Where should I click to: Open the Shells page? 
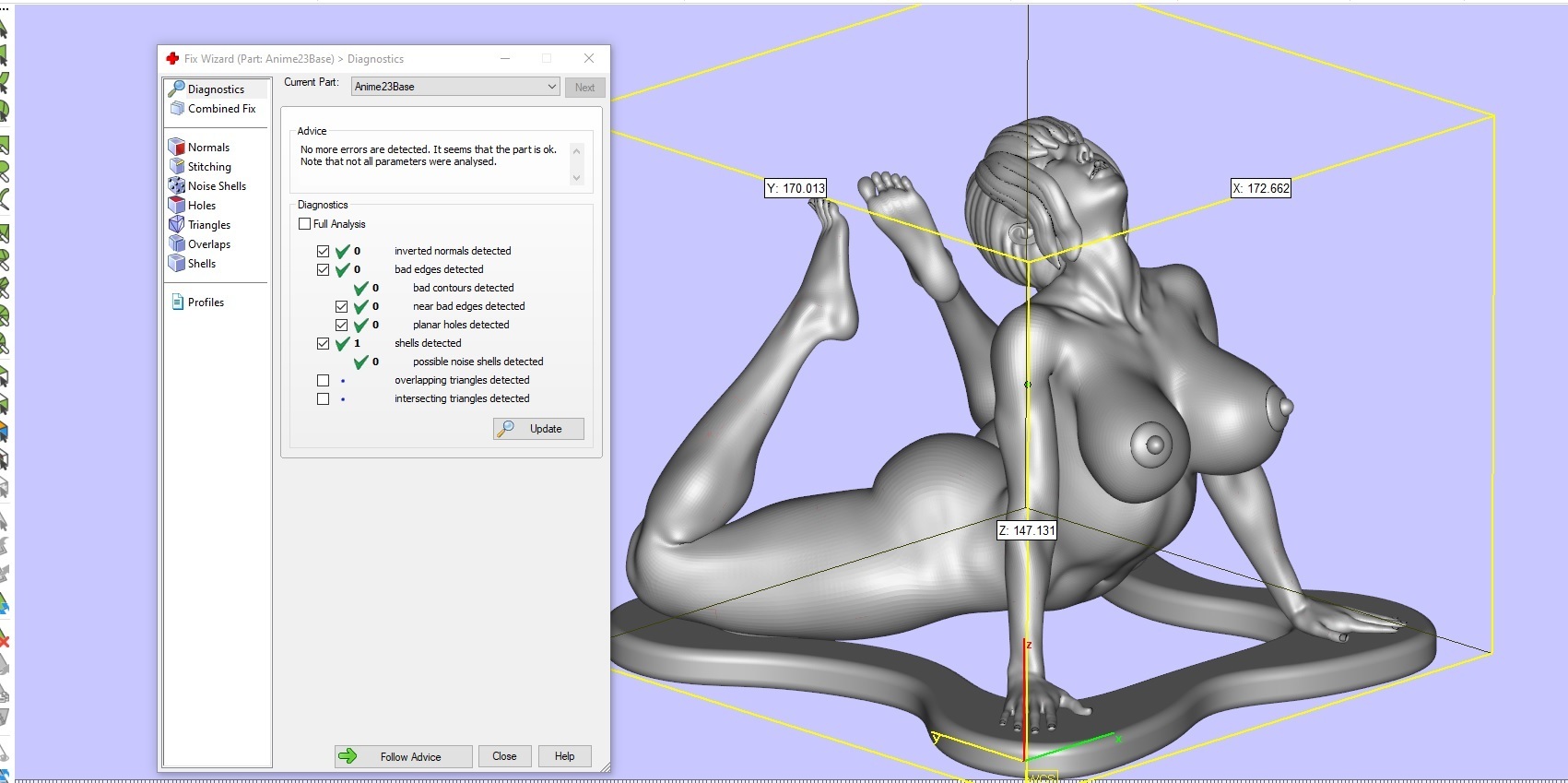pos(201,264)
